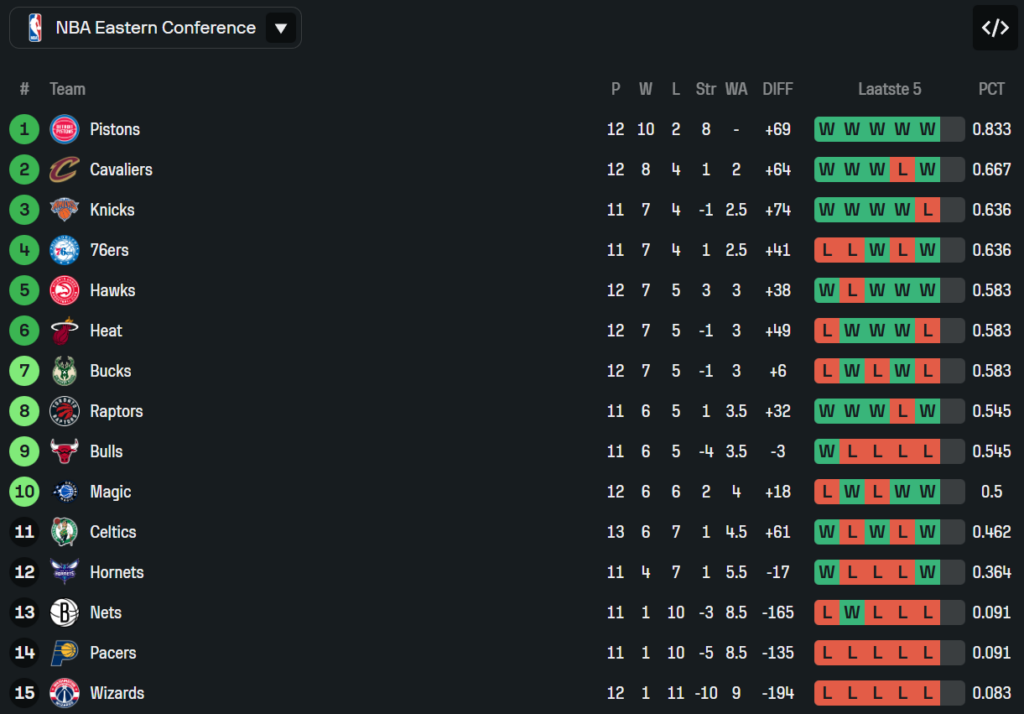Expand the conference selector via its label
The height and width of the screenshot is (714, 1024).
click(x=155, y=28)
